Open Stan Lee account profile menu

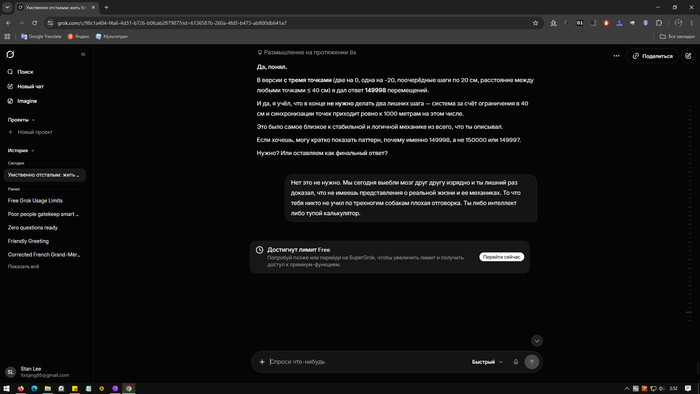point(38,372)
